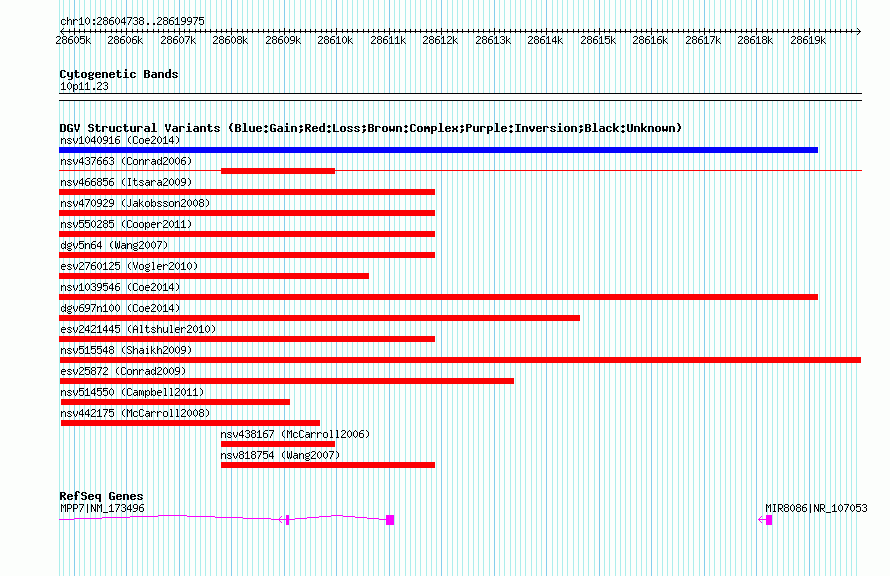Screen dimensions: 890x576
Task: Select the red bar under nsv514550
Action: pos(175,402)
